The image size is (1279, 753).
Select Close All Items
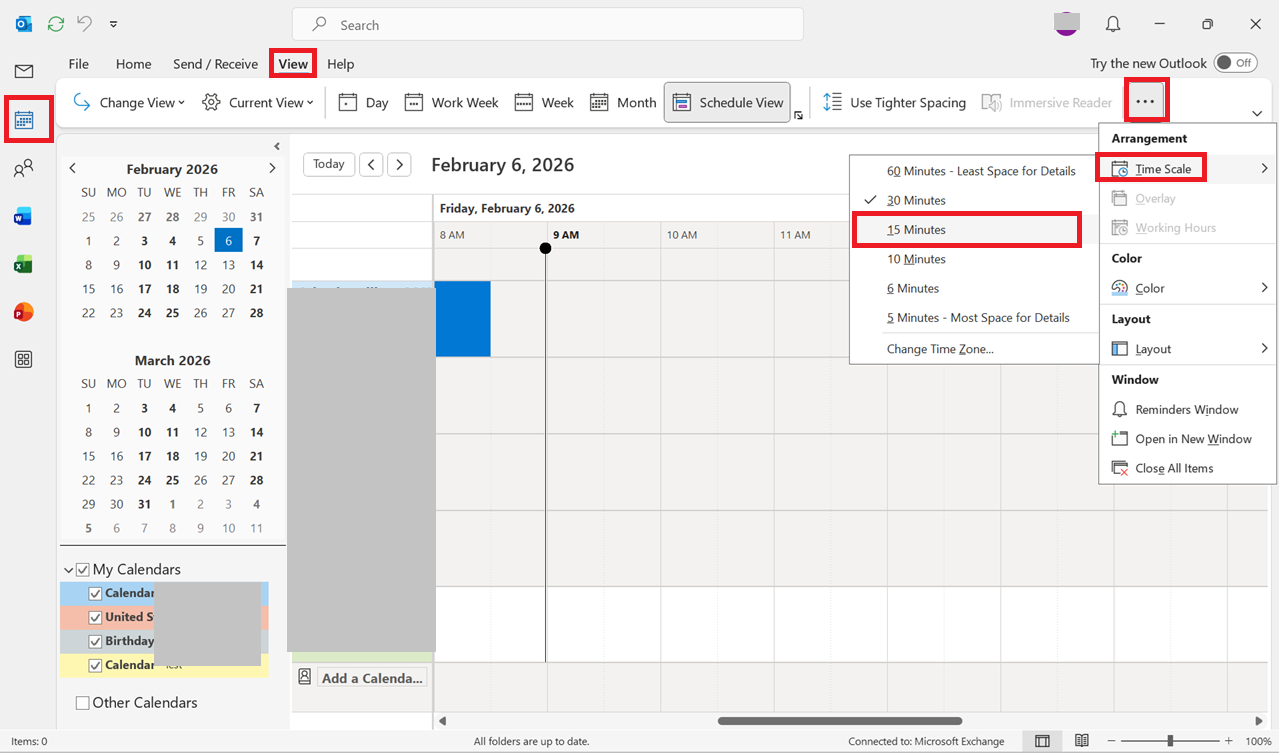coord(1188,468)
